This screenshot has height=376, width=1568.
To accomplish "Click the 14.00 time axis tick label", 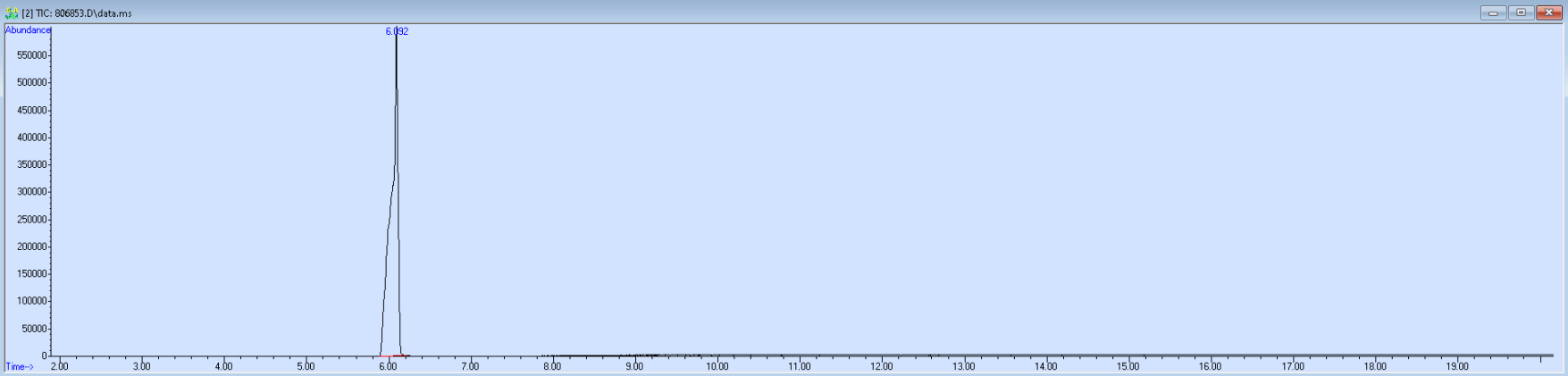I will [1045, 367].
